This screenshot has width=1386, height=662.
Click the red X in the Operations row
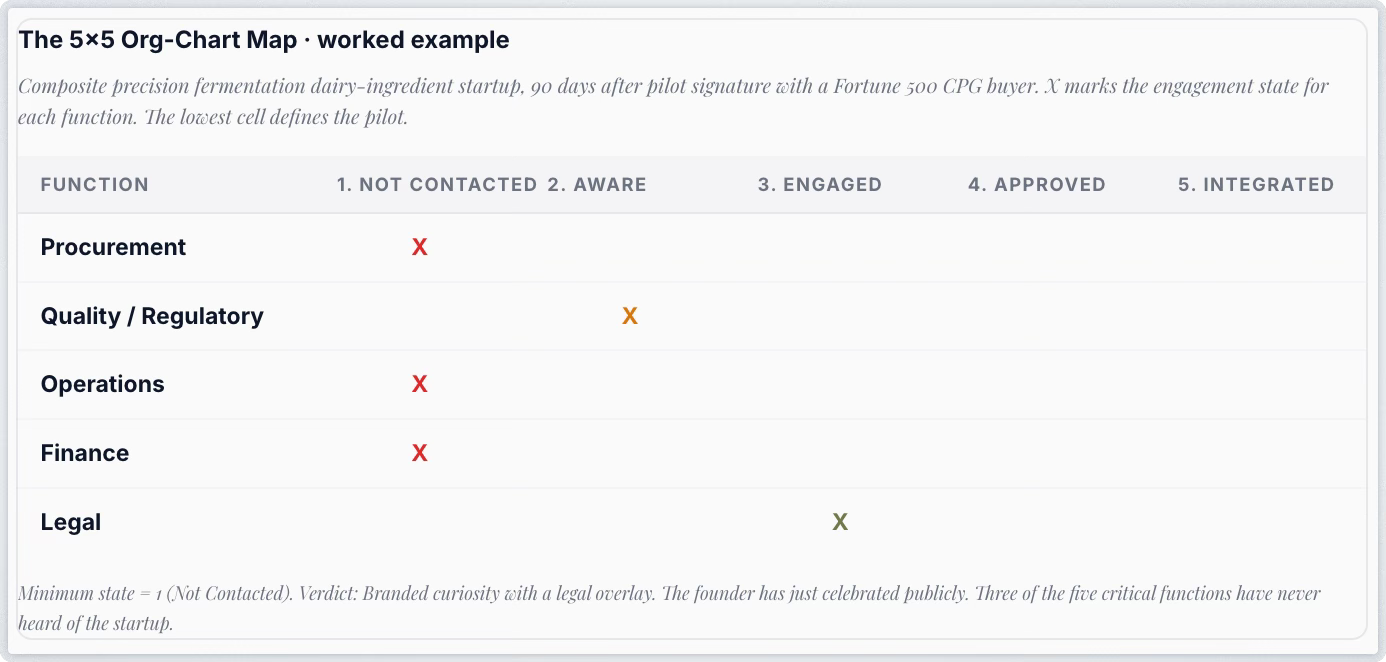(419, 384)
